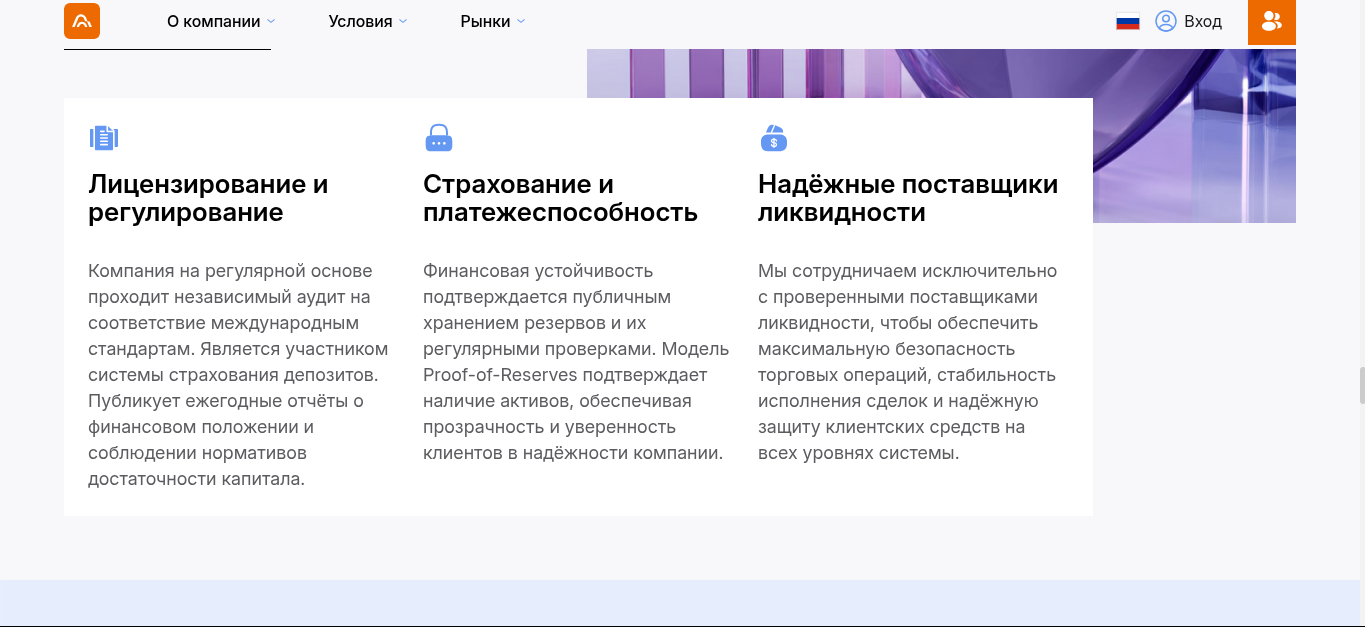Open the Рынки menu
Image resolution: width=1365 pixels, height=627 pixels.
485,21
